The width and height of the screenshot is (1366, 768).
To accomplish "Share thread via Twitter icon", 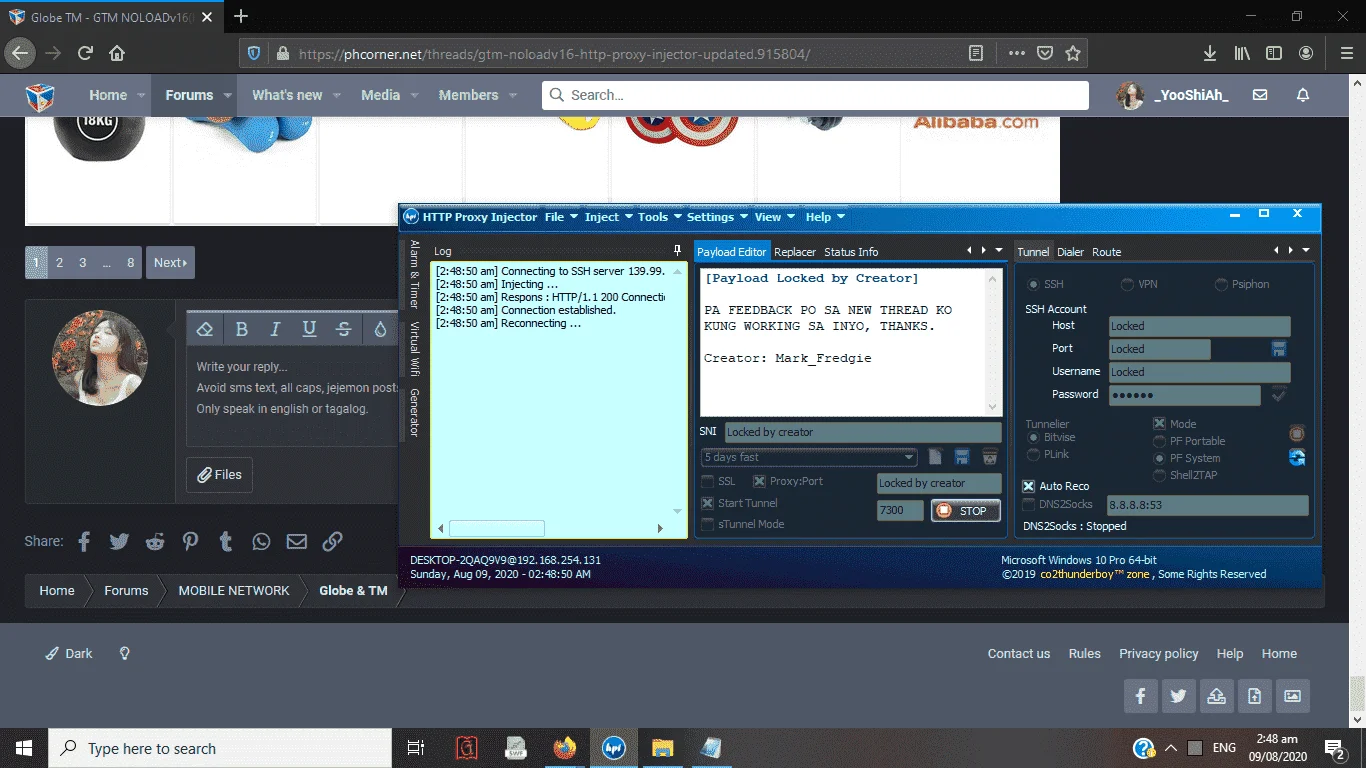I will (119, 541).
